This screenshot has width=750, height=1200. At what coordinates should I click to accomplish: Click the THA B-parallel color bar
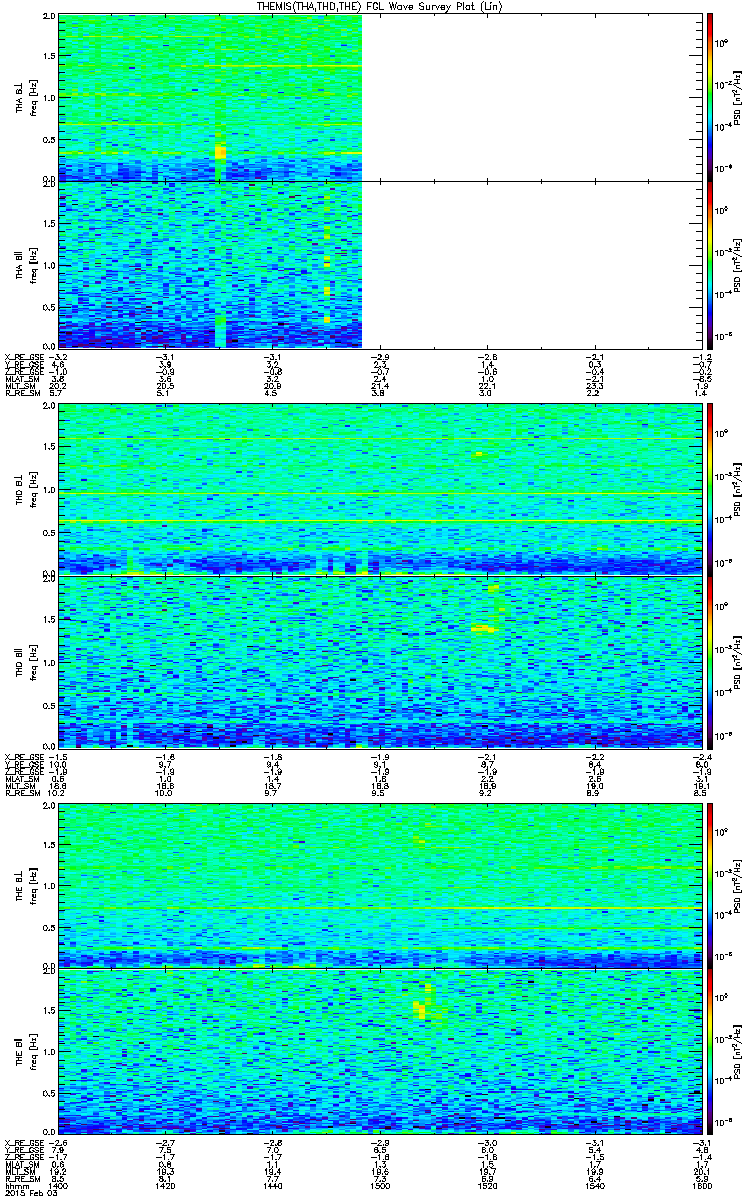click(x=710, y=265)
